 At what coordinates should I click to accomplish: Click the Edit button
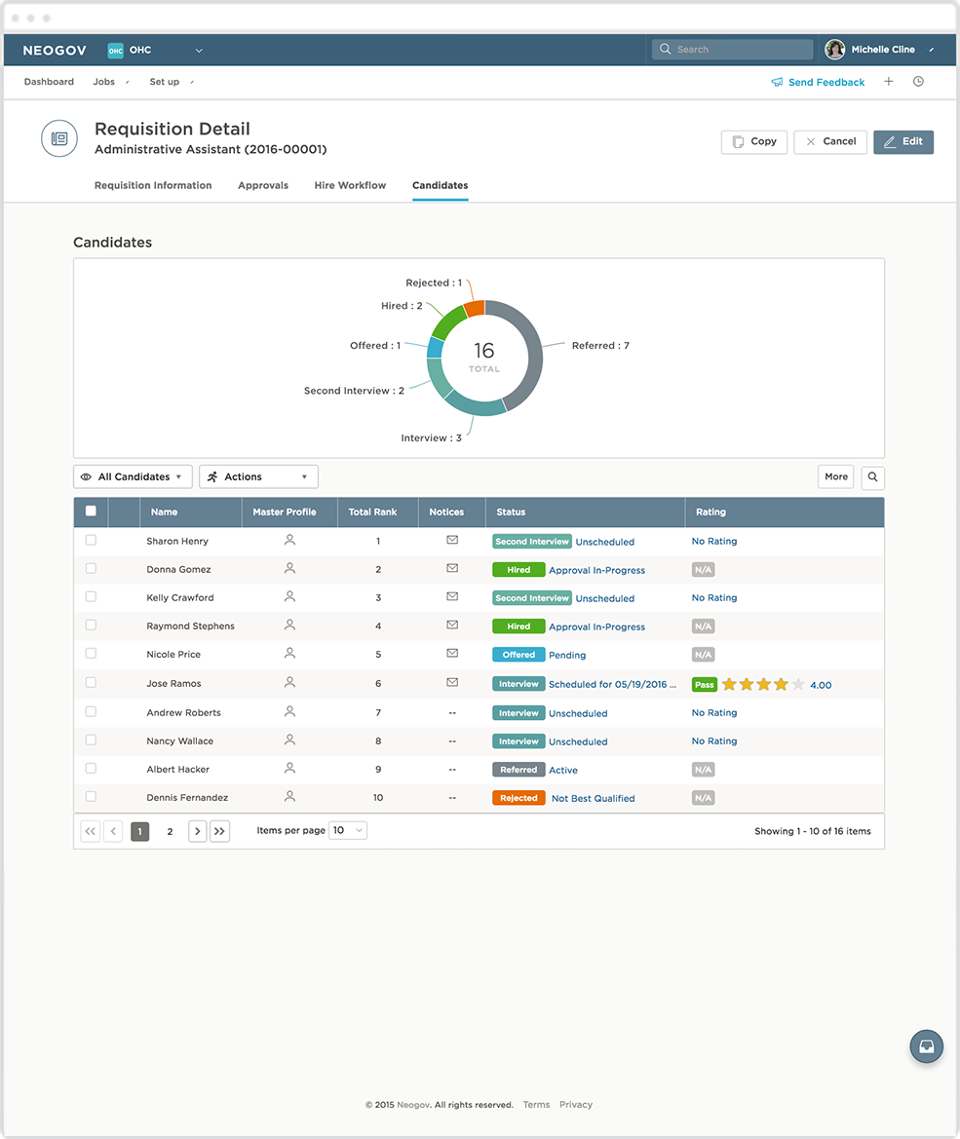903,142
